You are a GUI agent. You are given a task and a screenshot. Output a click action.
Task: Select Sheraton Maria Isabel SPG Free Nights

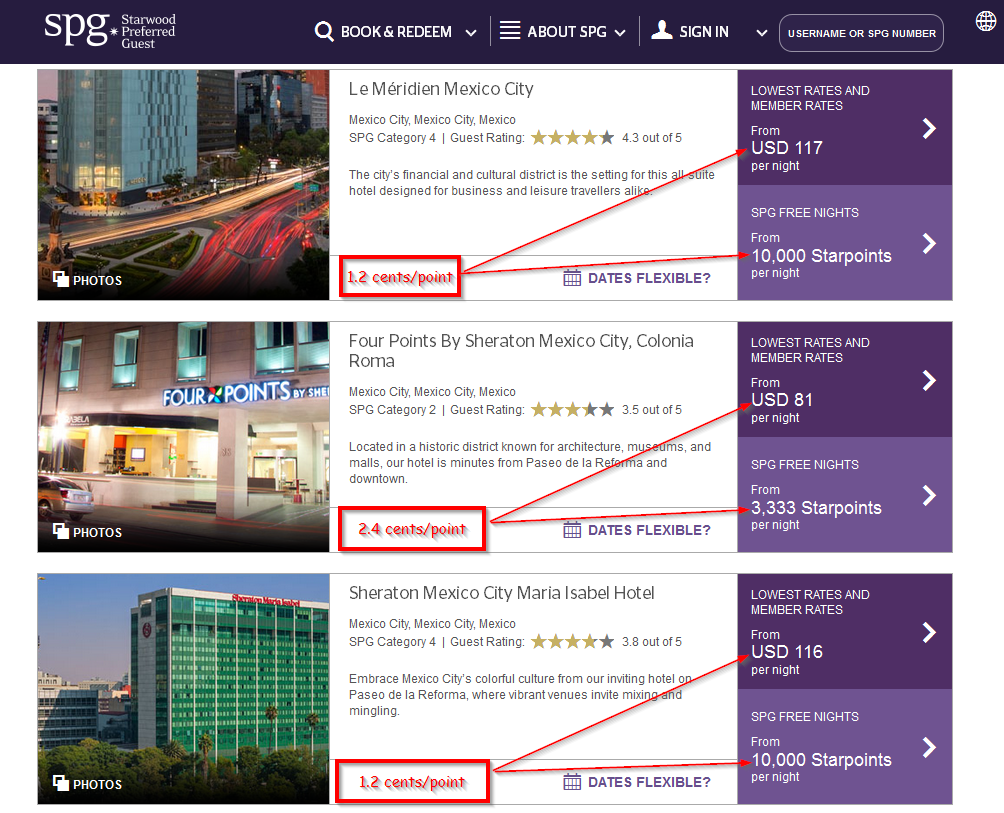pyautogui.click(x=845, y=746)
